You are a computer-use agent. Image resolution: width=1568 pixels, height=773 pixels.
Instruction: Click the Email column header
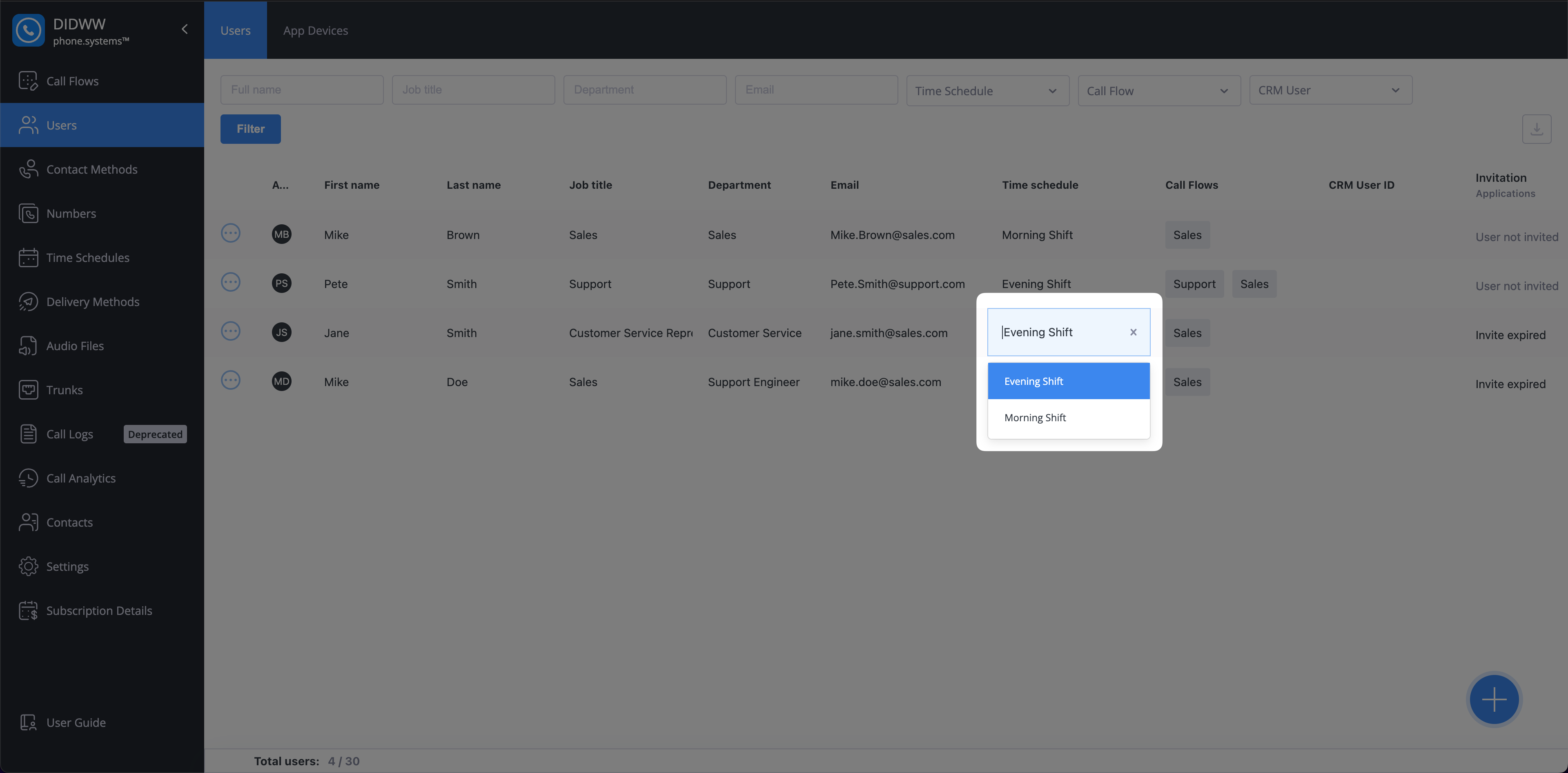coord(844,185)
